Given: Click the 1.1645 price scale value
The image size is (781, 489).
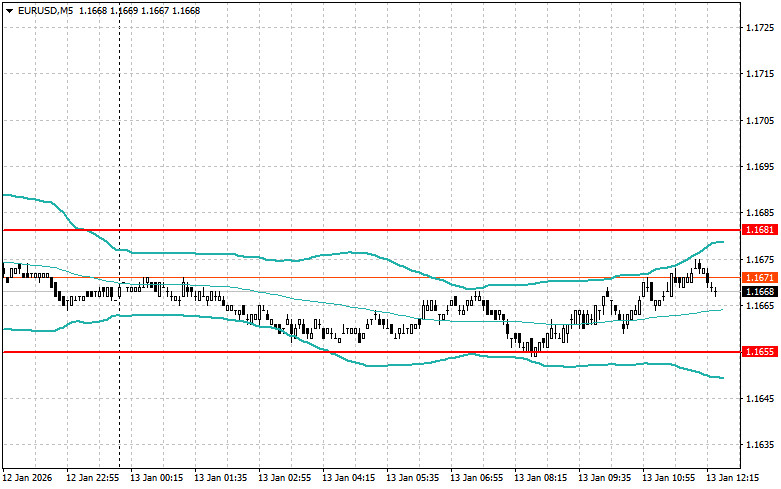Looking at the screenshot, I should (760, 398).
